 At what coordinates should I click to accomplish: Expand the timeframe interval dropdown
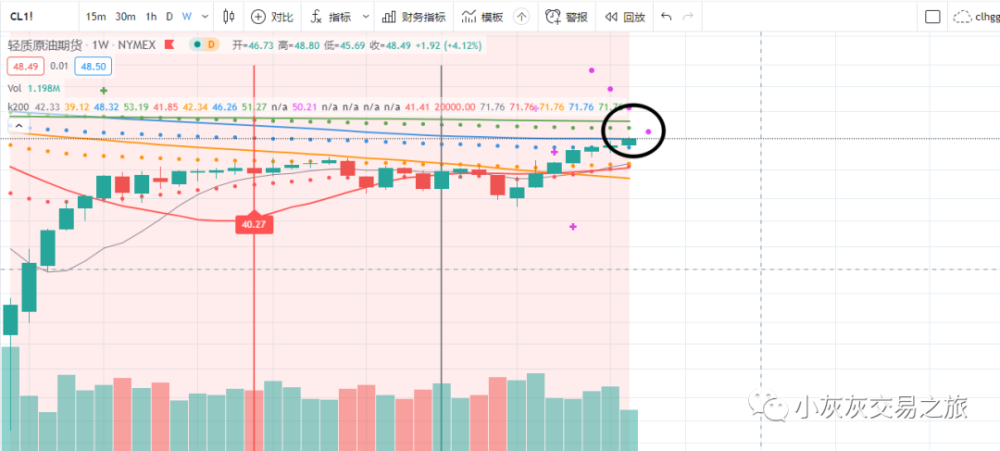[204, 17]
